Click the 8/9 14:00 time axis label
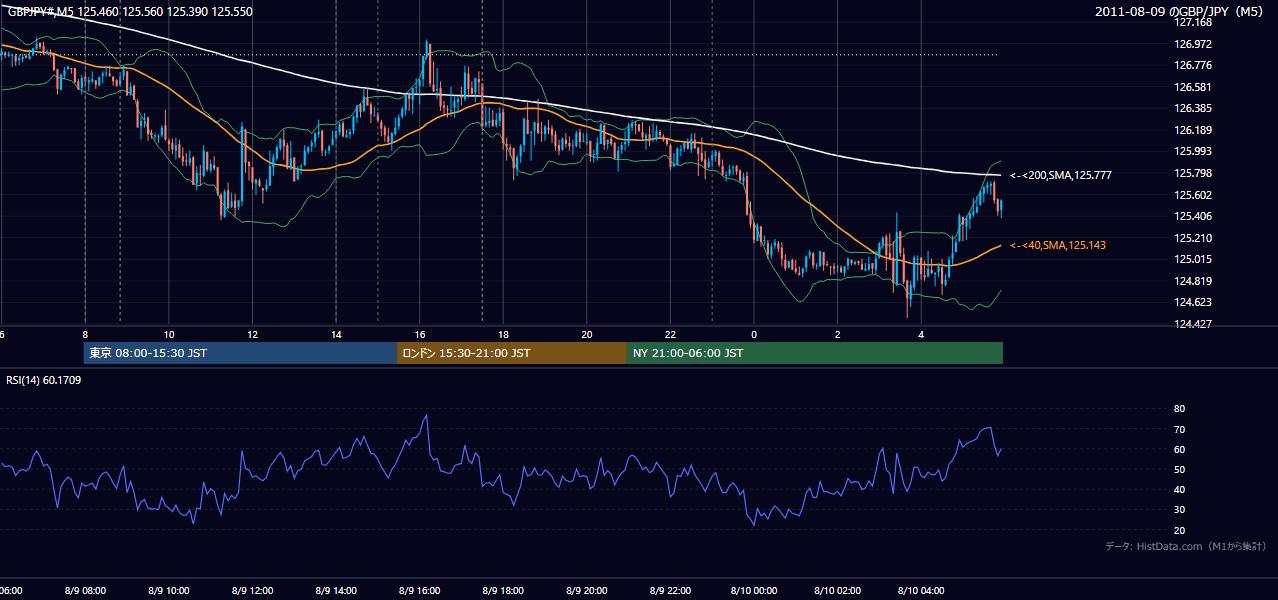Screen dimensions: 1278x600 coord(336,590)
